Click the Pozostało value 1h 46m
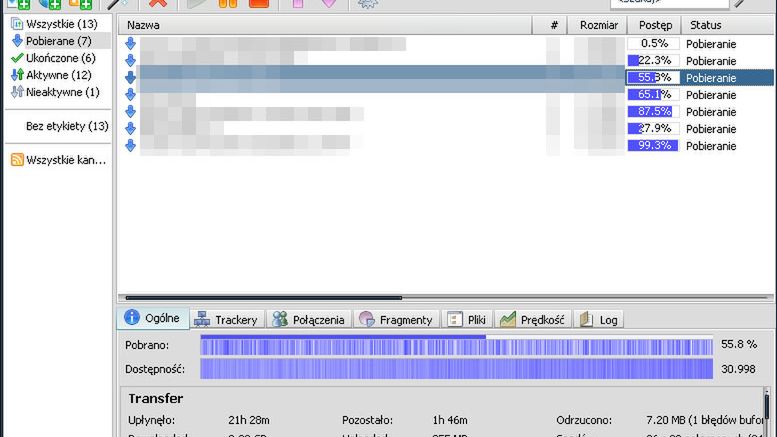This screenshot has width=777, height=437. point(450,420)
